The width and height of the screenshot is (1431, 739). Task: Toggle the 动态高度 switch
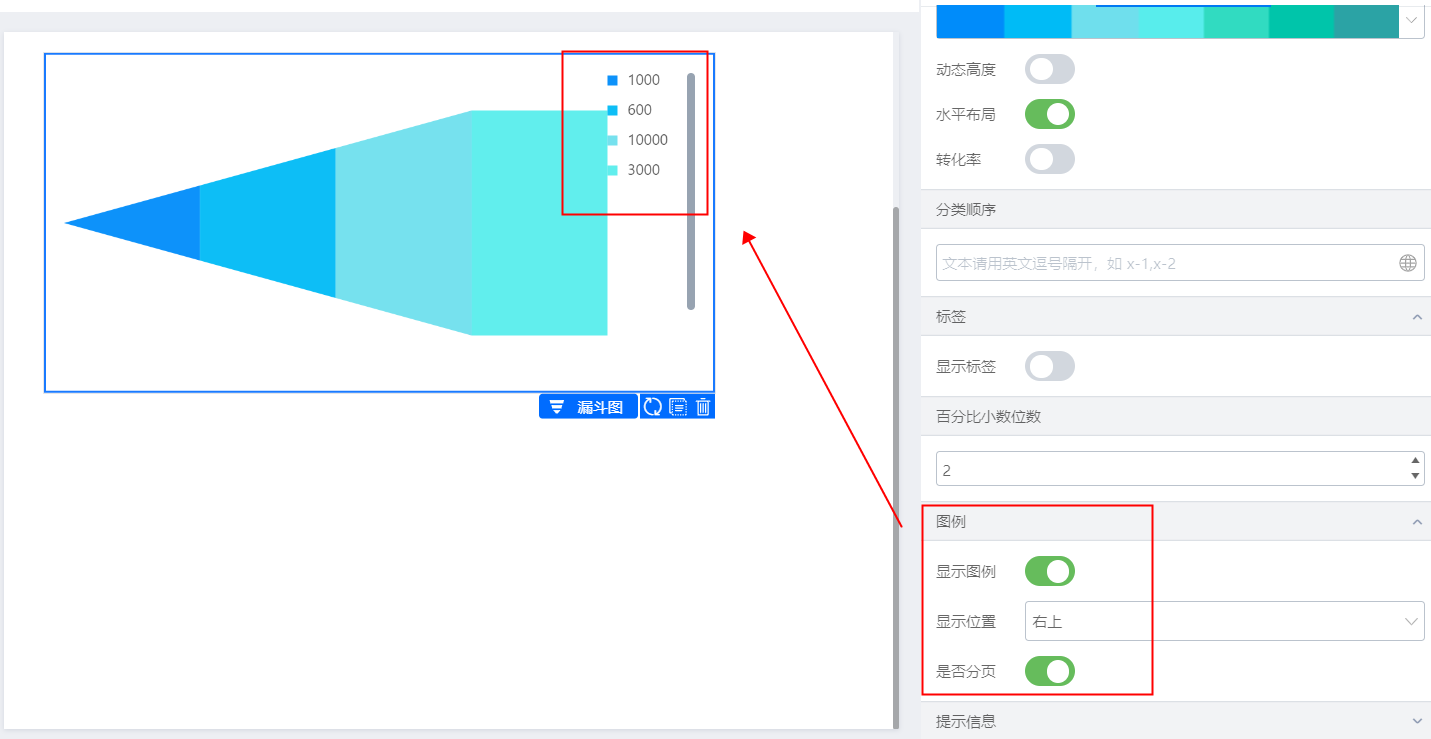tap(1050, 69)
